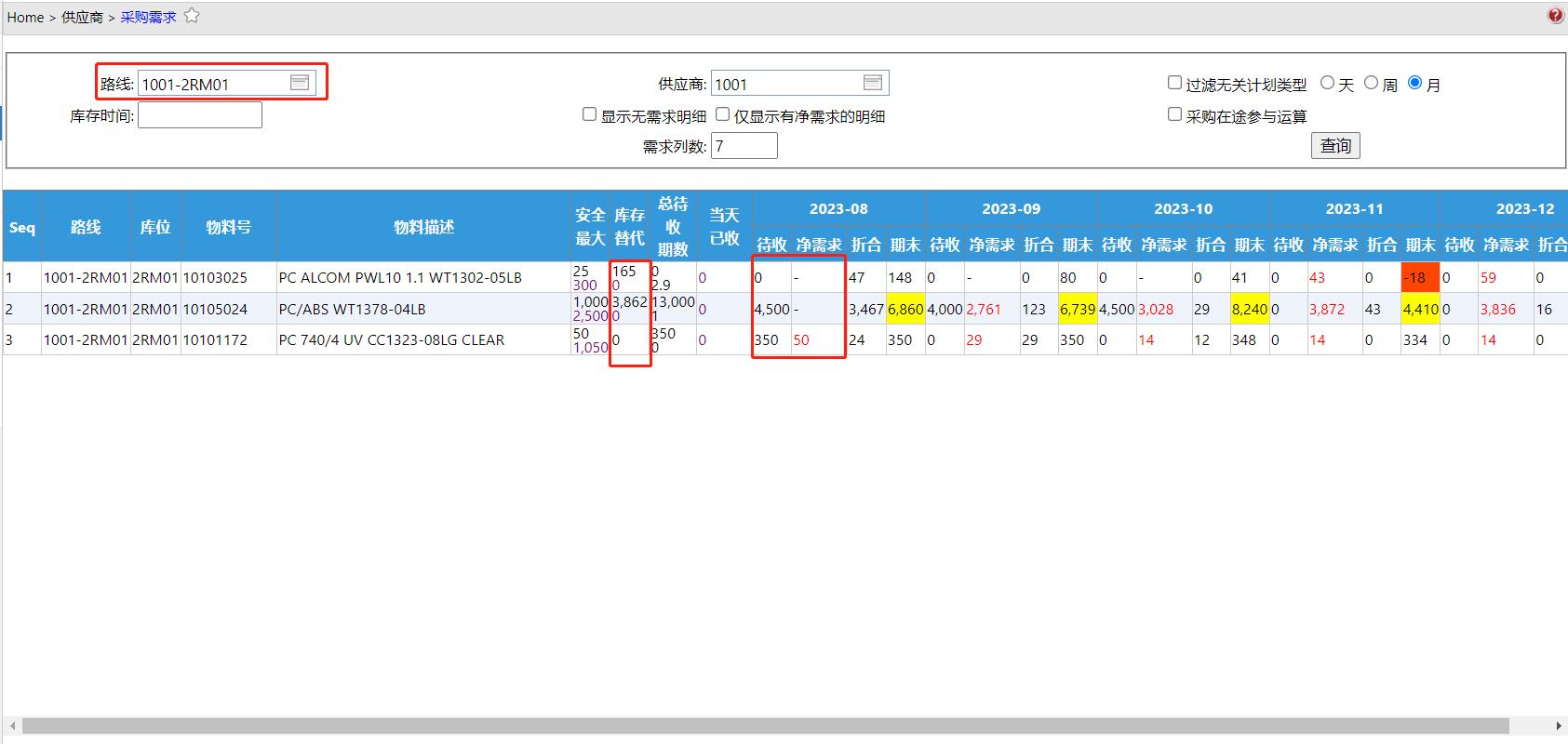This screenshot has width=1568, height=744.
Task: Click the net requirement 3,028 value
Action: (x=1156, y=309)
